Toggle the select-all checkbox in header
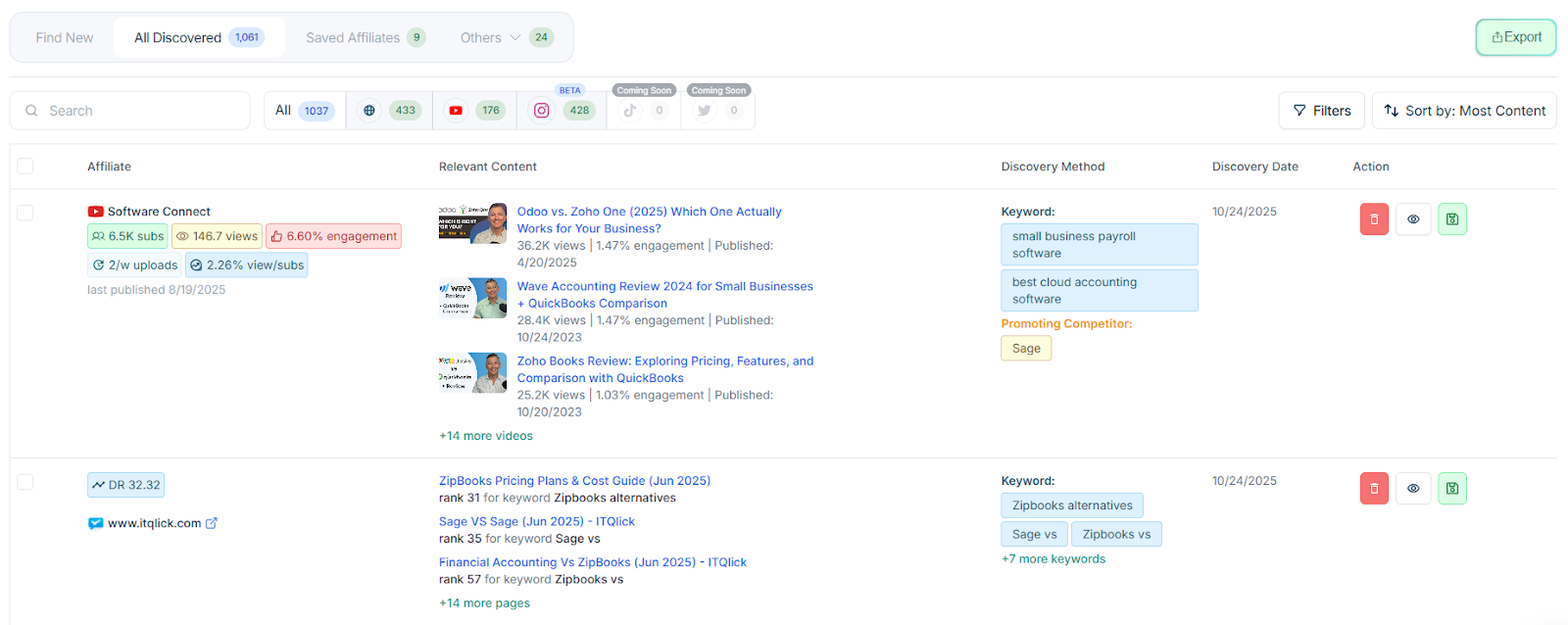 [25, 167]
